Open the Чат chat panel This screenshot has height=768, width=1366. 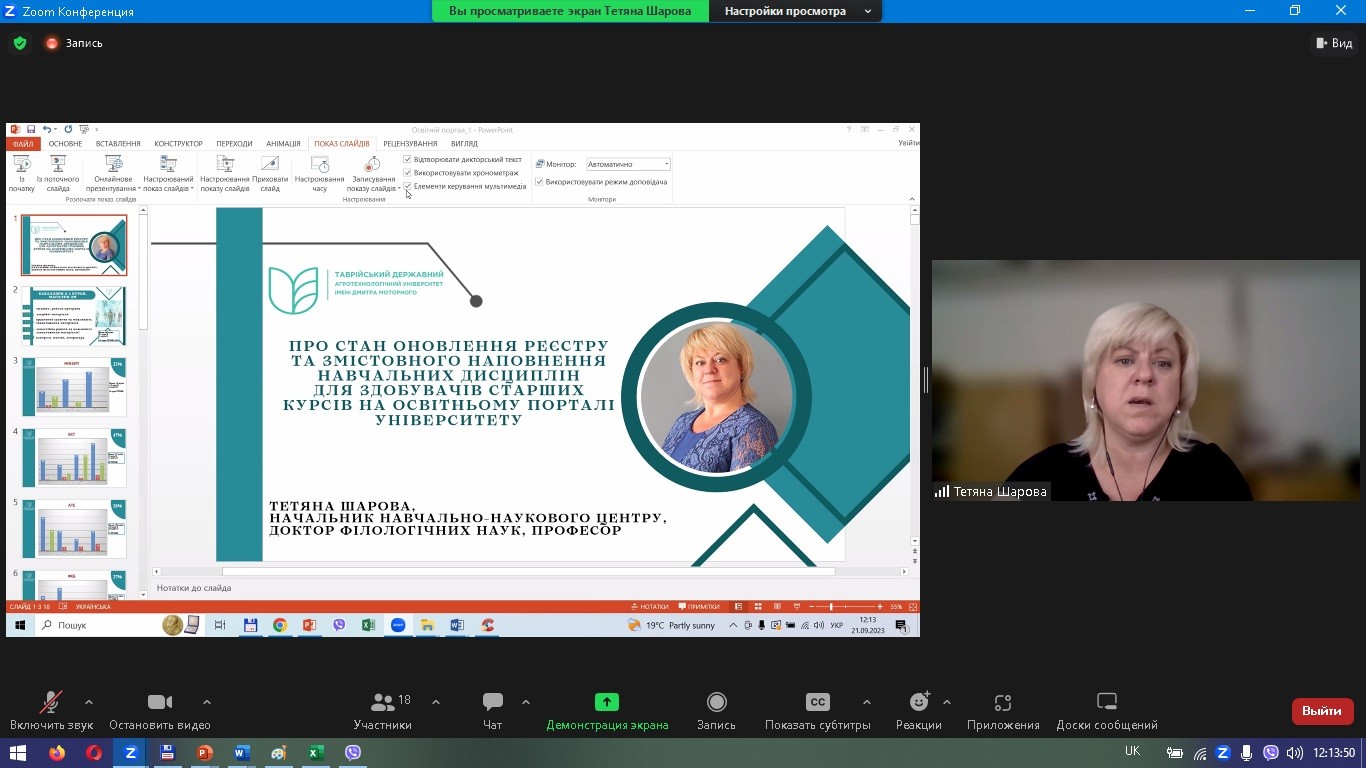(x=492, y=710)
